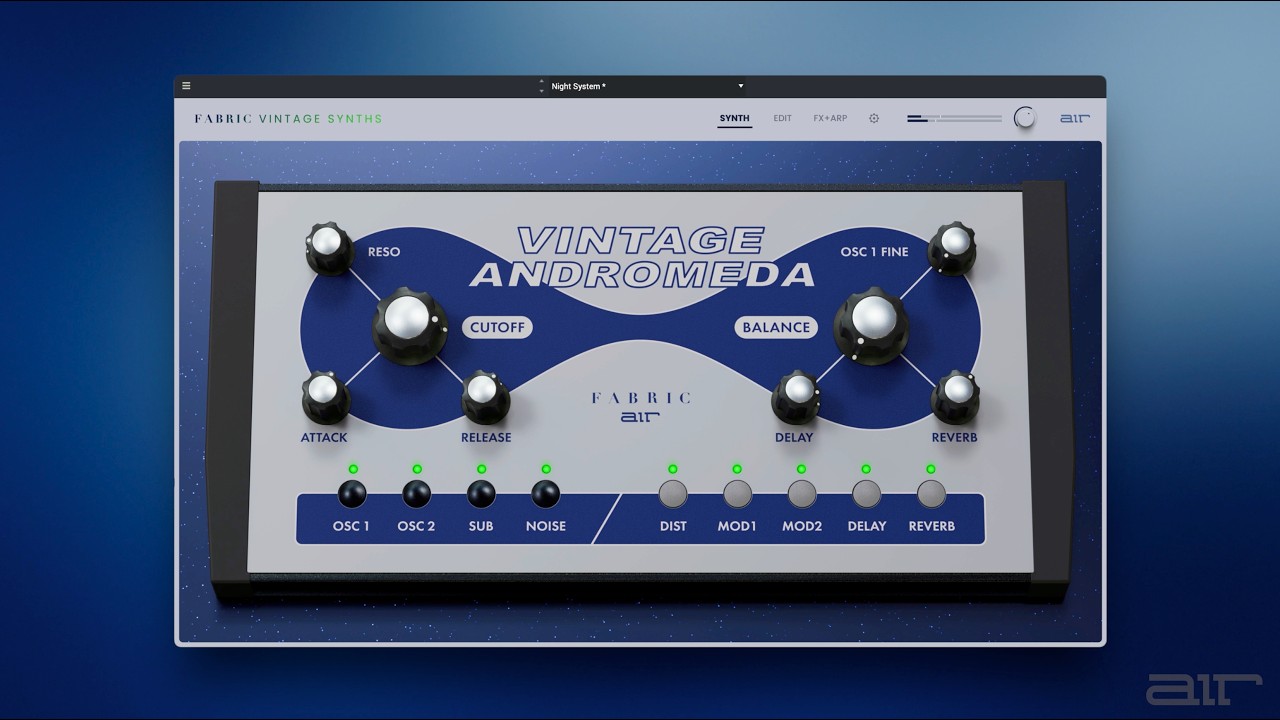
Task: Expand preset list arrow
Action: coord(741,86)
